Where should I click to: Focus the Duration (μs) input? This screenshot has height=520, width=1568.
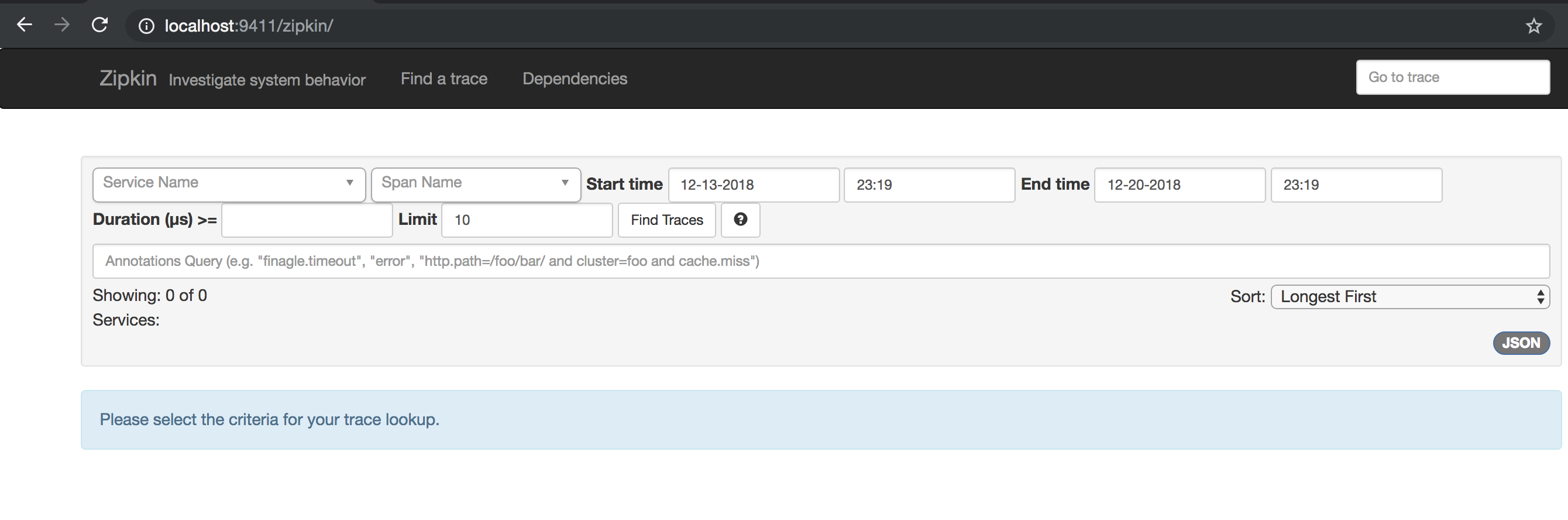pyautogui.click(x=307, y=220)
